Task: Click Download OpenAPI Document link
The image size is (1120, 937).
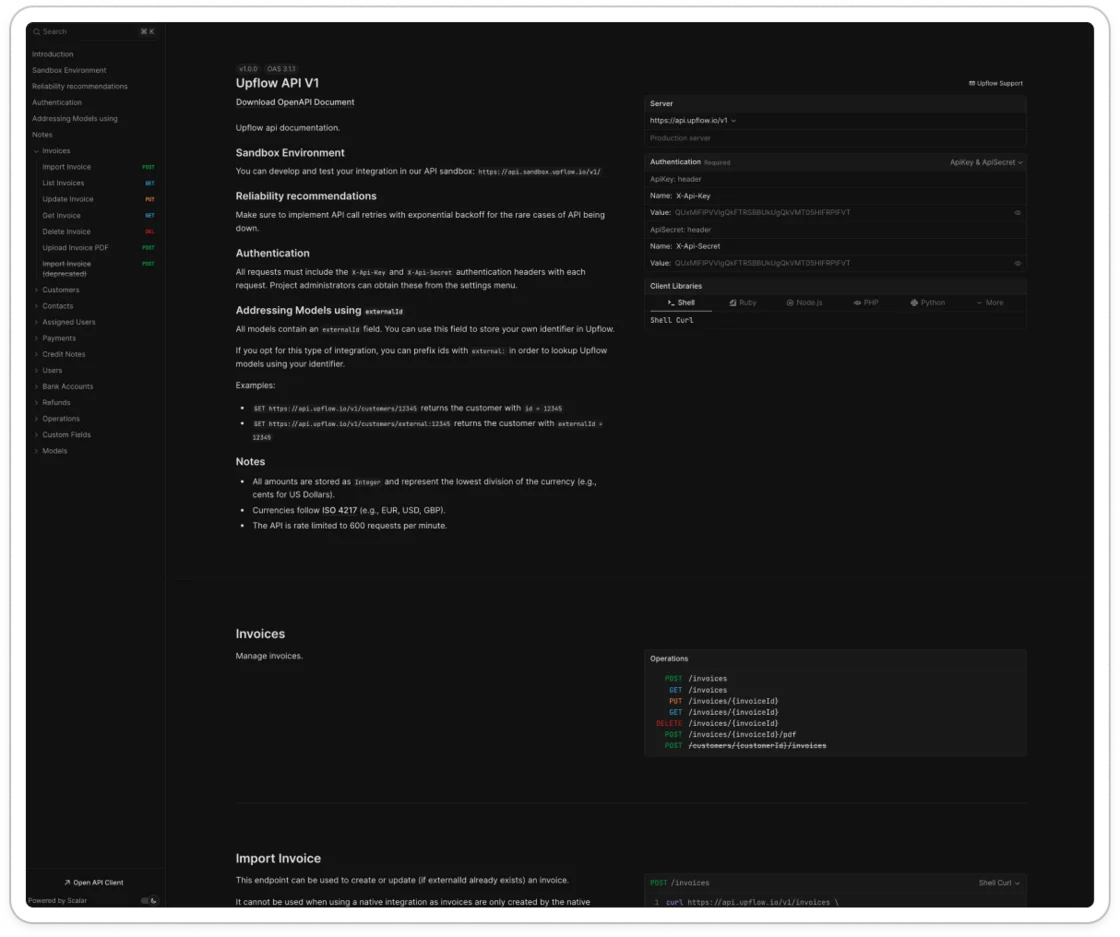Action: 295,102
